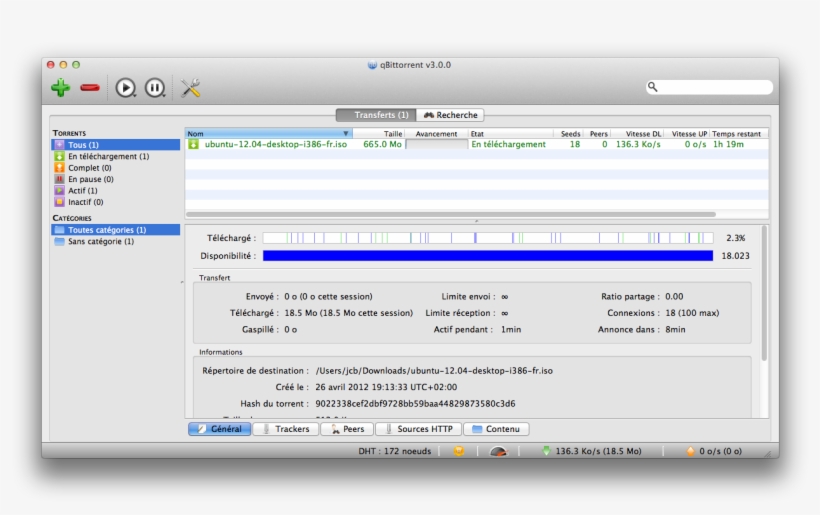Click upload speed 0 o/s (0 o)
Screen dimensions: 820x515
(721, 451)
